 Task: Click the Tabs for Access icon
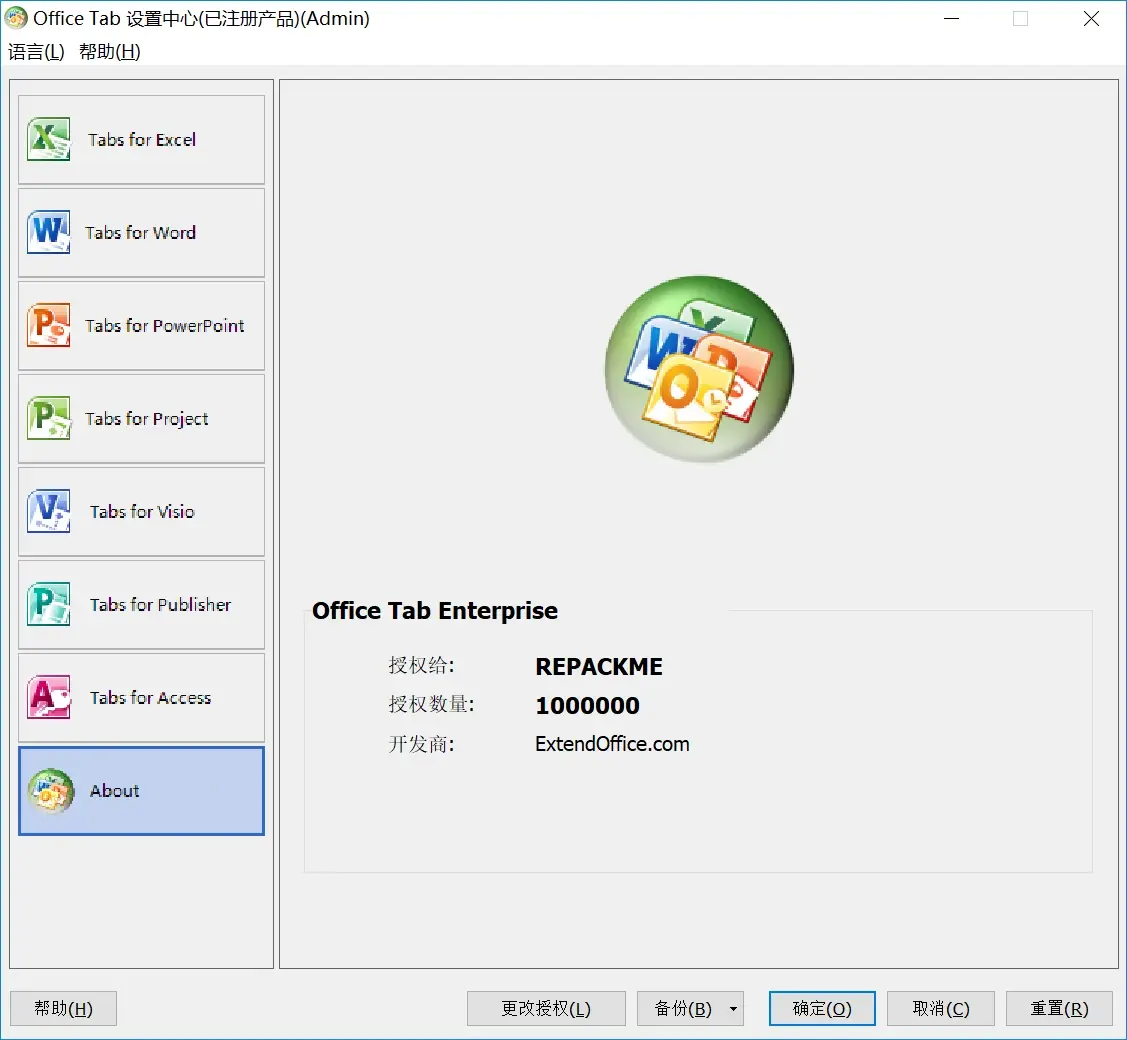[48, 697]
